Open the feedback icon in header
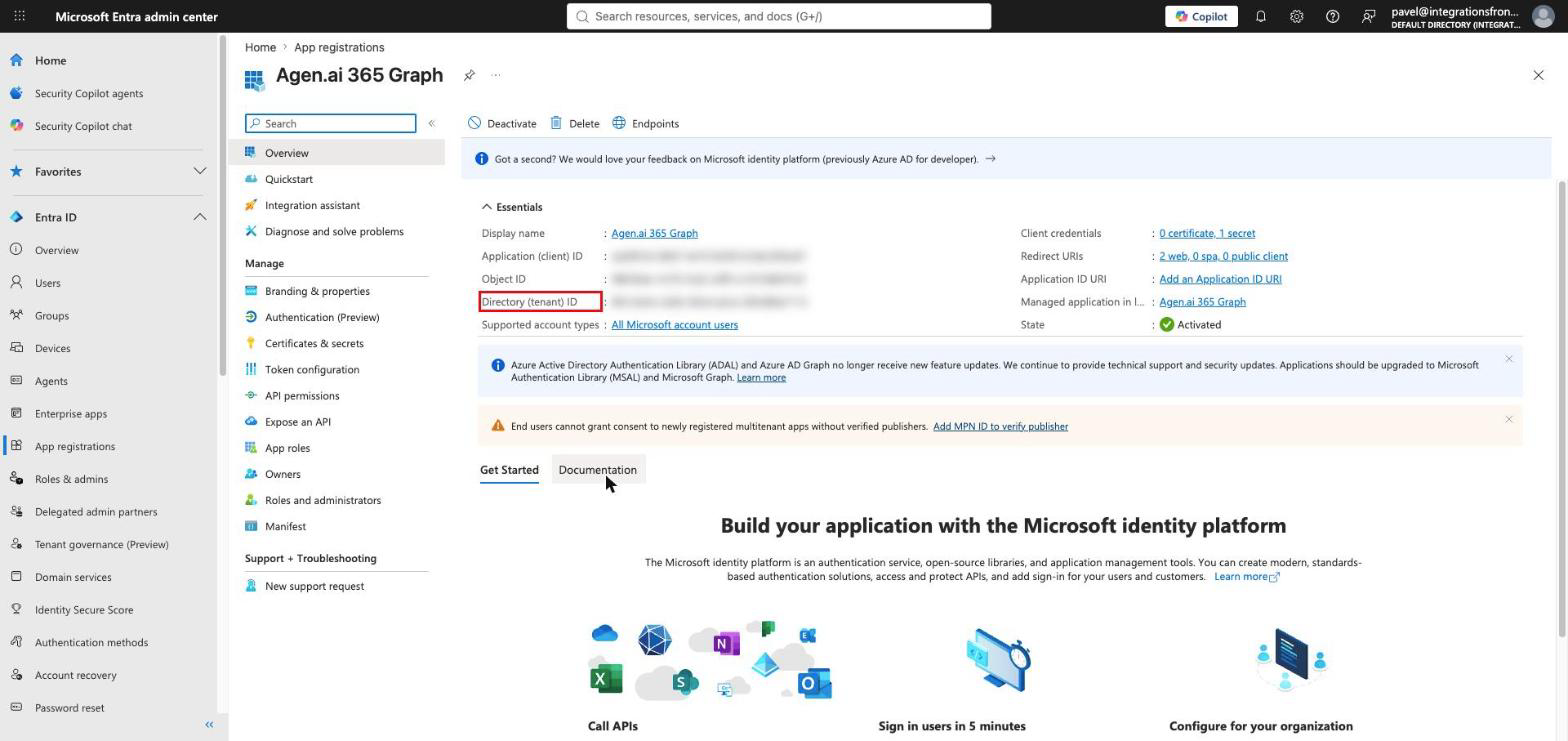Image resolution: width=1568 pixels, height=741 pixels. click(x=1369, y=16)
